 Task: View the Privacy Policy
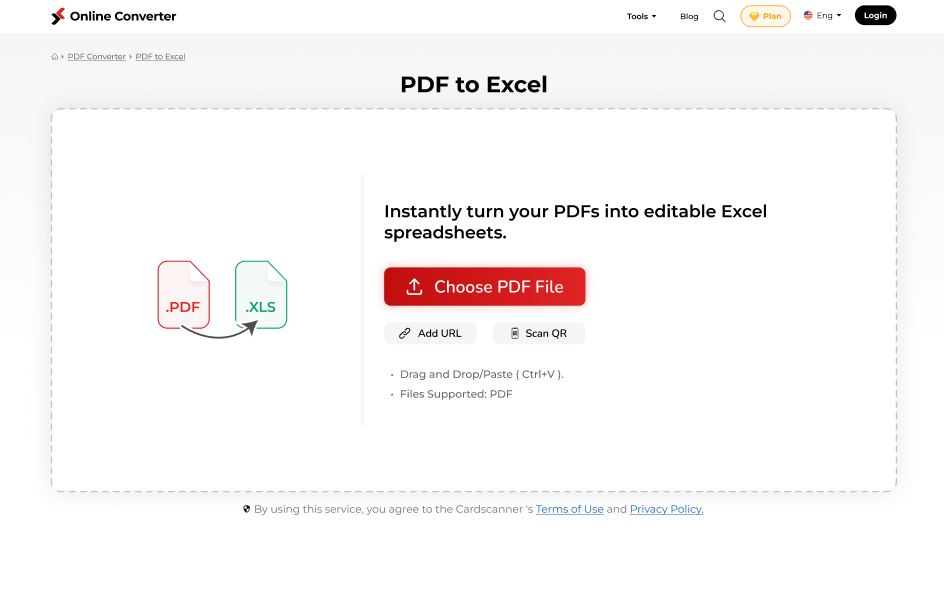pyautogui.click(x=665, y=509)
